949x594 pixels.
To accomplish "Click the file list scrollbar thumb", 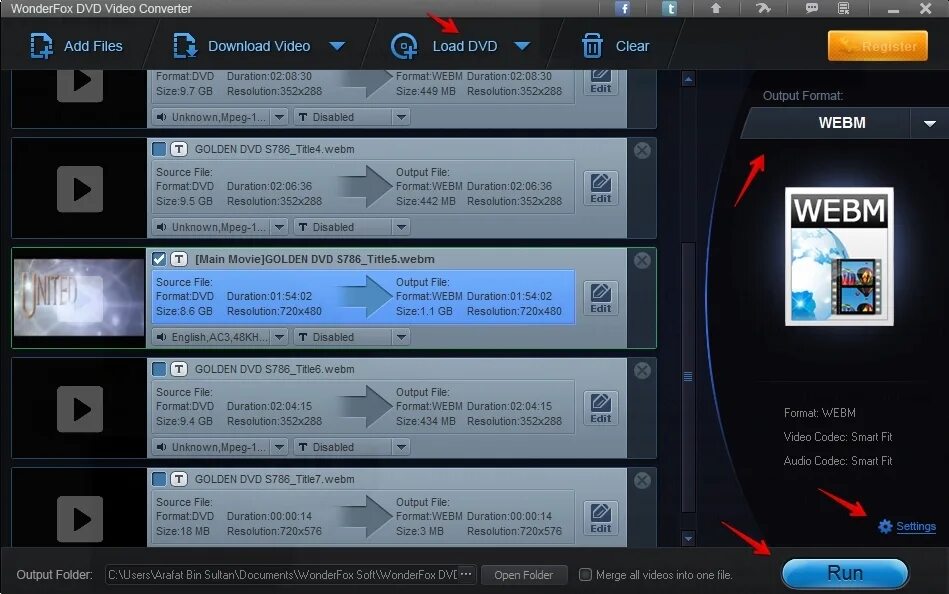I will click(688, 377).
